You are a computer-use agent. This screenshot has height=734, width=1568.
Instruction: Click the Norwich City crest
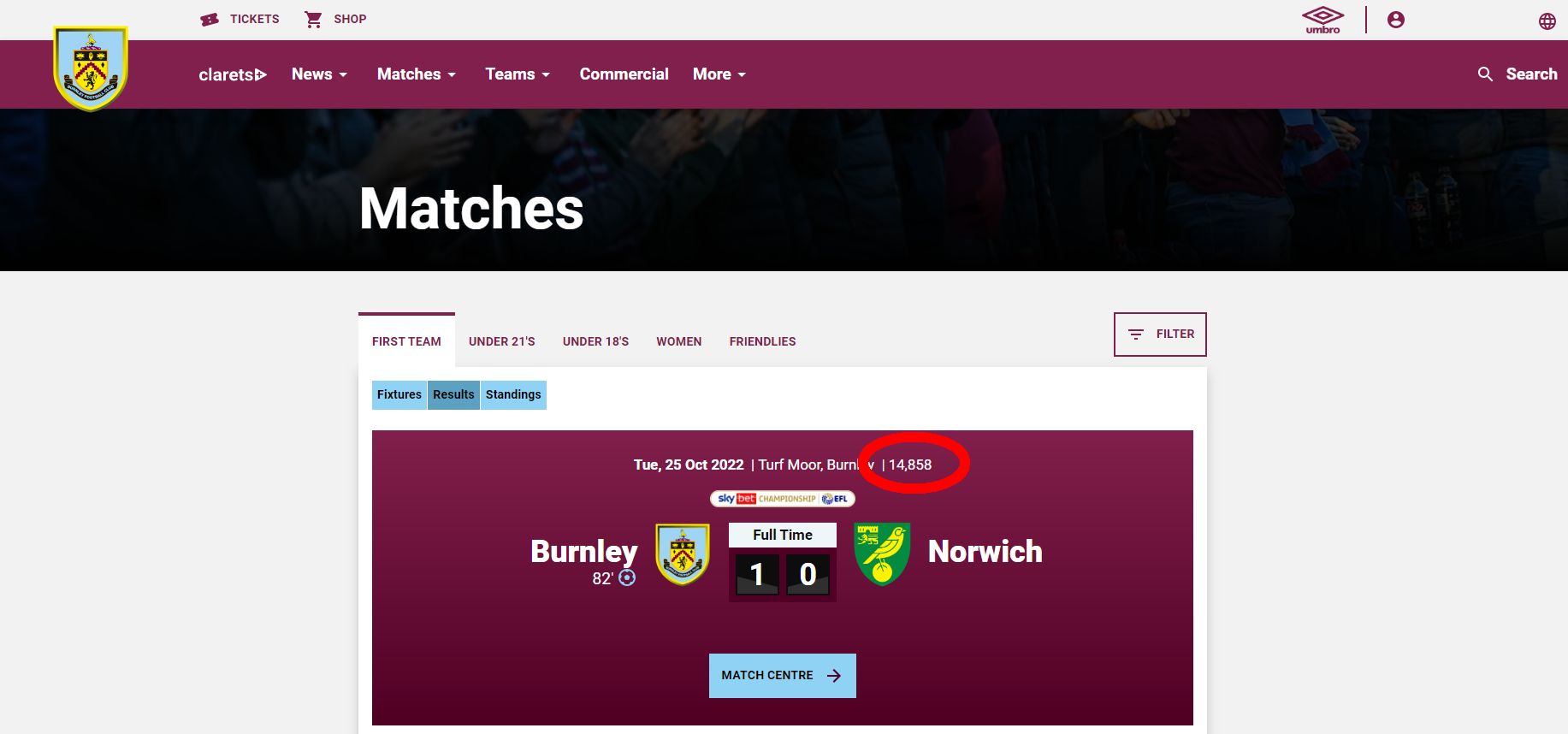pos(882,554)
